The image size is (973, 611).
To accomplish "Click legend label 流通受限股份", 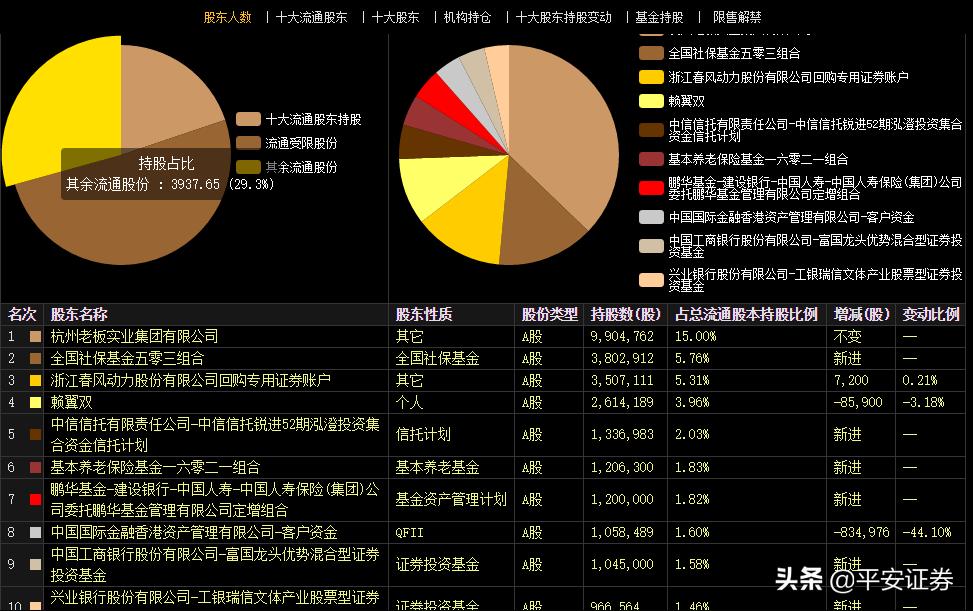I will 301,143.
